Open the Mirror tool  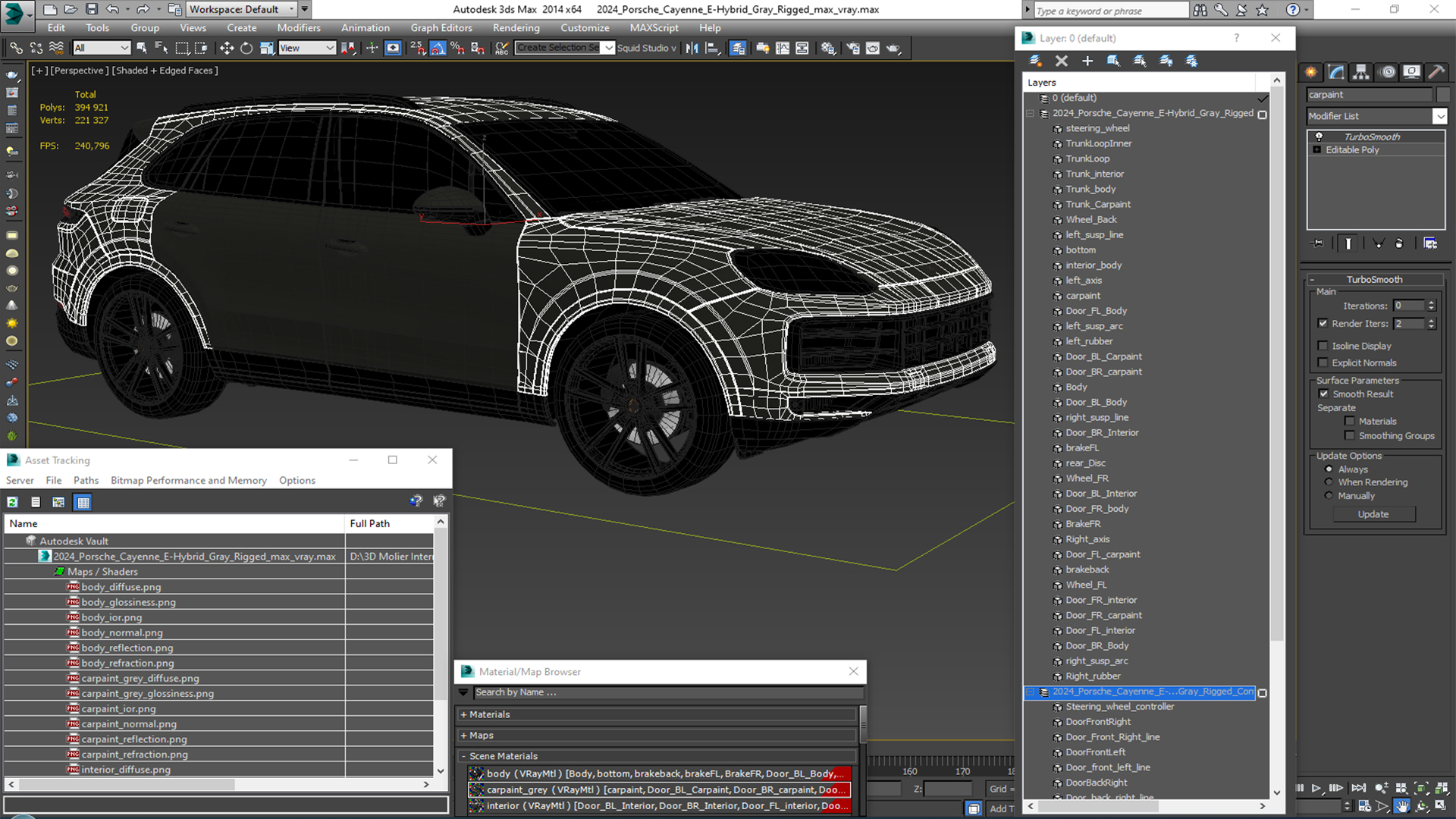[692, 48]
